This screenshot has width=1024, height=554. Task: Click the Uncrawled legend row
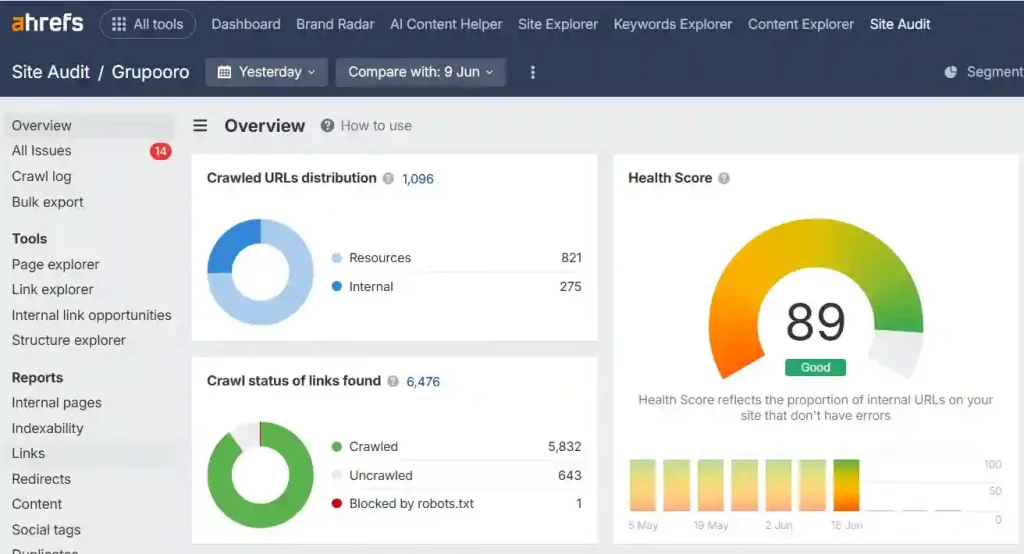pos(456,475)
